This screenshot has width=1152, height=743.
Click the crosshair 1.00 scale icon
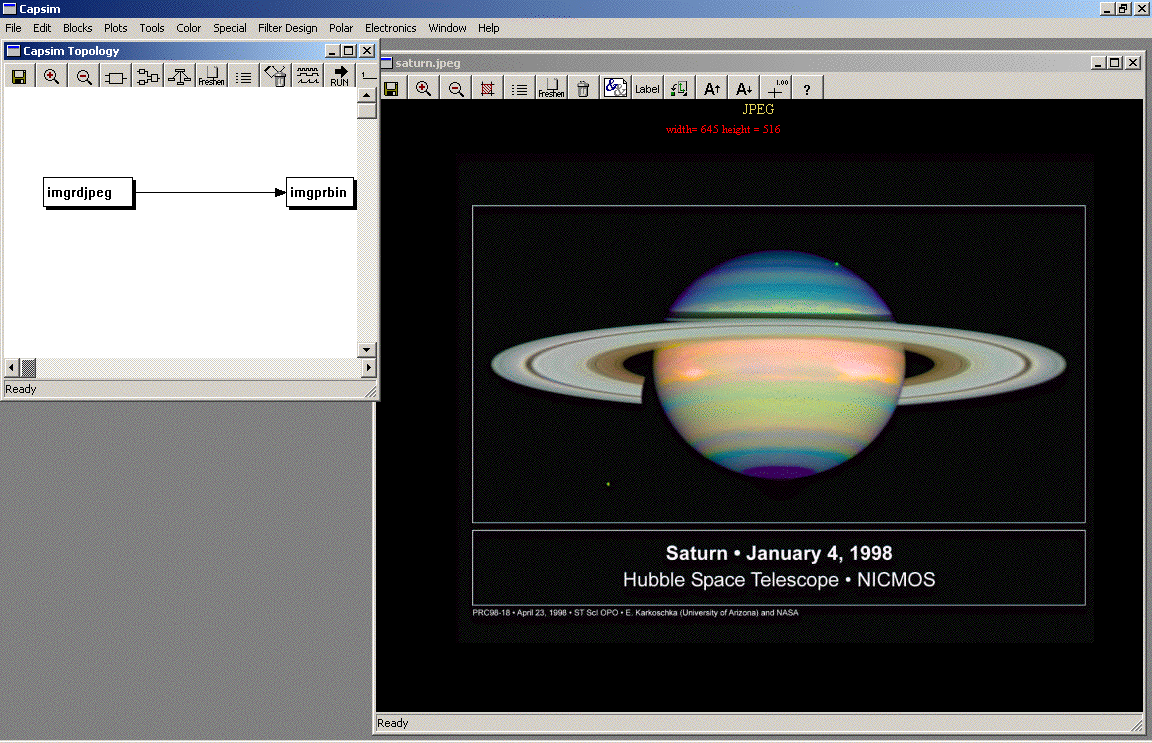776,89
